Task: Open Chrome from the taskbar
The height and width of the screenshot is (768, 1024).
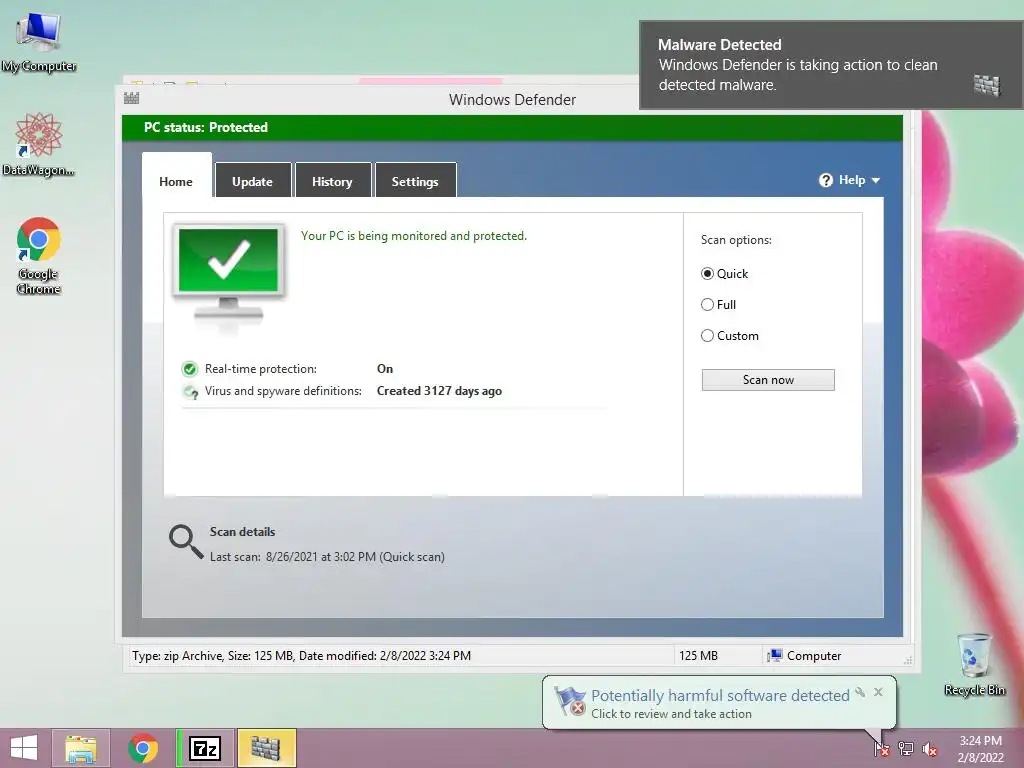Action: (x=143, y=748)
